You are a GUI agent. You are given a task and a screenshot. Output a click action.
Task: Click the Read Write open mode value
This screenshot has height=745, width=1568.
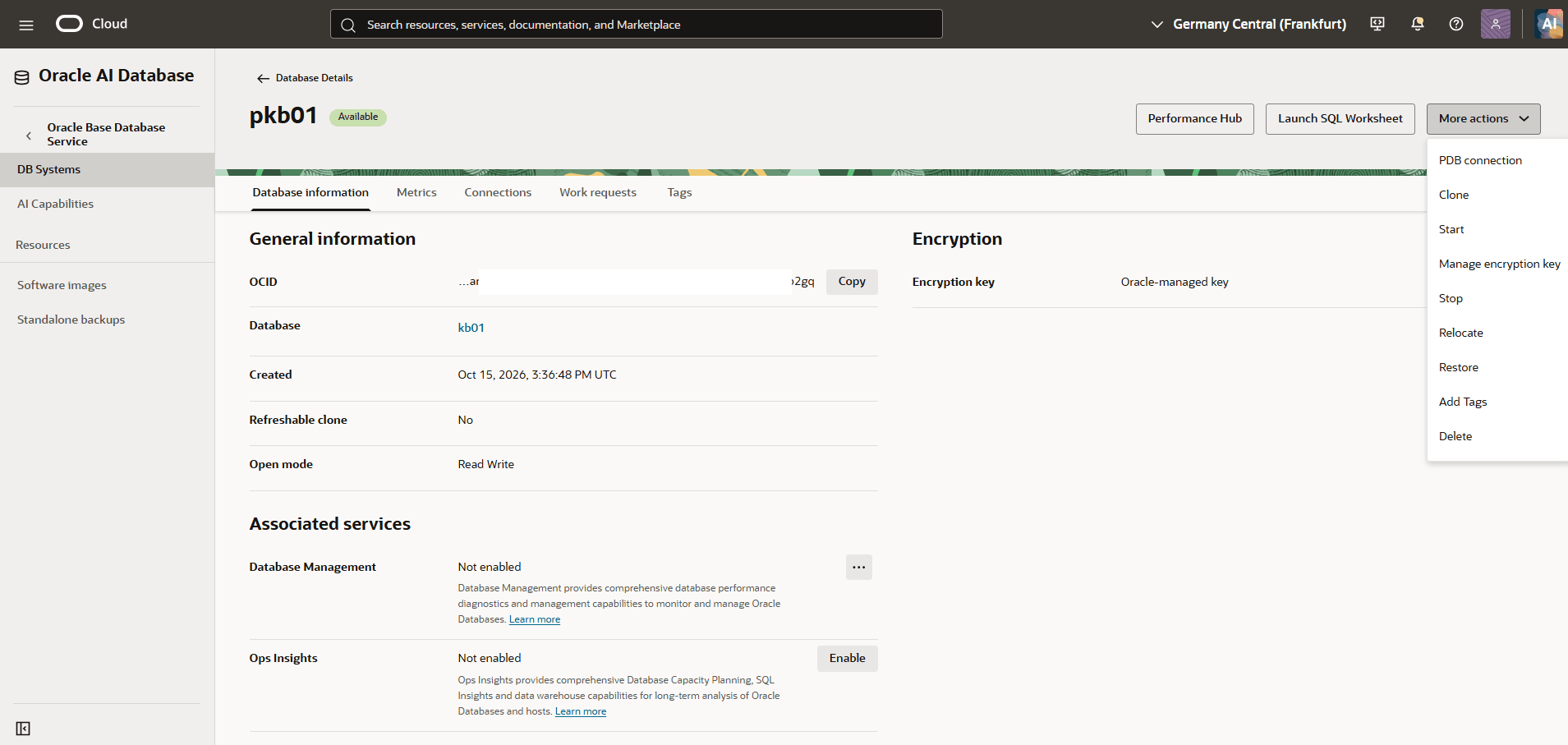486,464
